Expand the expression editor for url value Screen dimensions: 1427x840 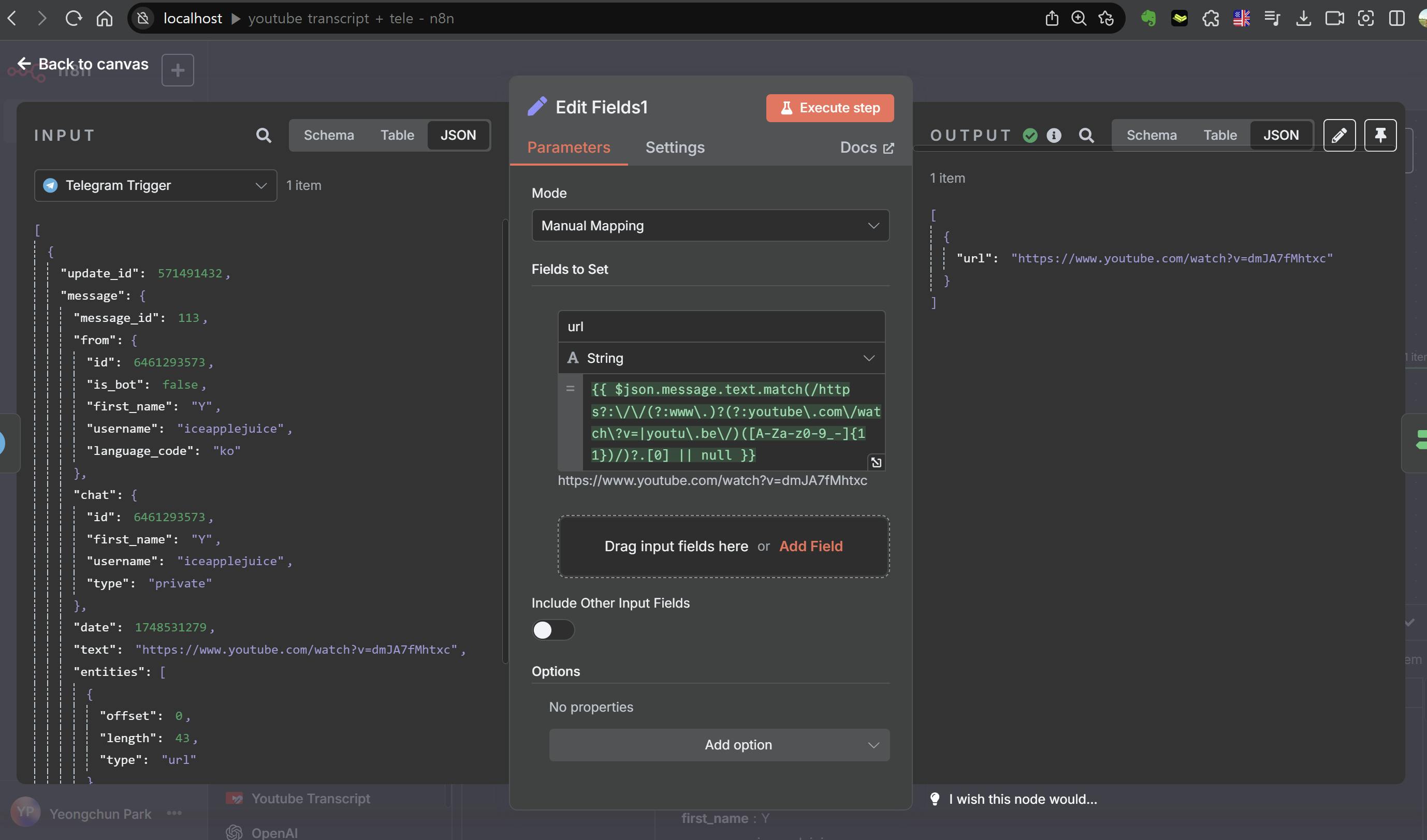click(x=876, y=463)
